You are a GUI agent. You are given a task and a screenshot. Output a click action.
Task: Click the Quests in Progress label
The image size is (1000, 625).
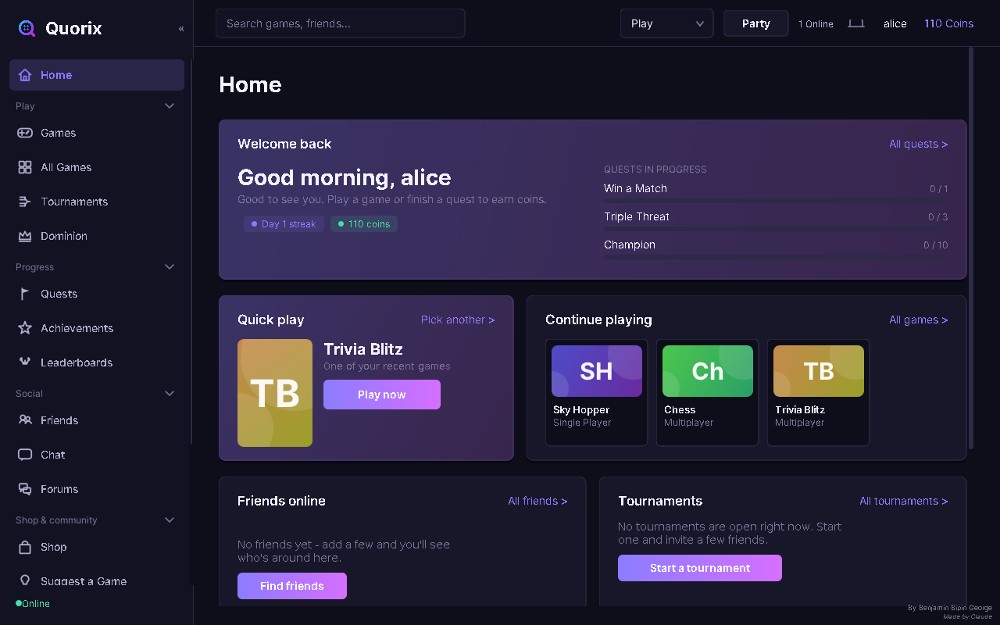655,170
